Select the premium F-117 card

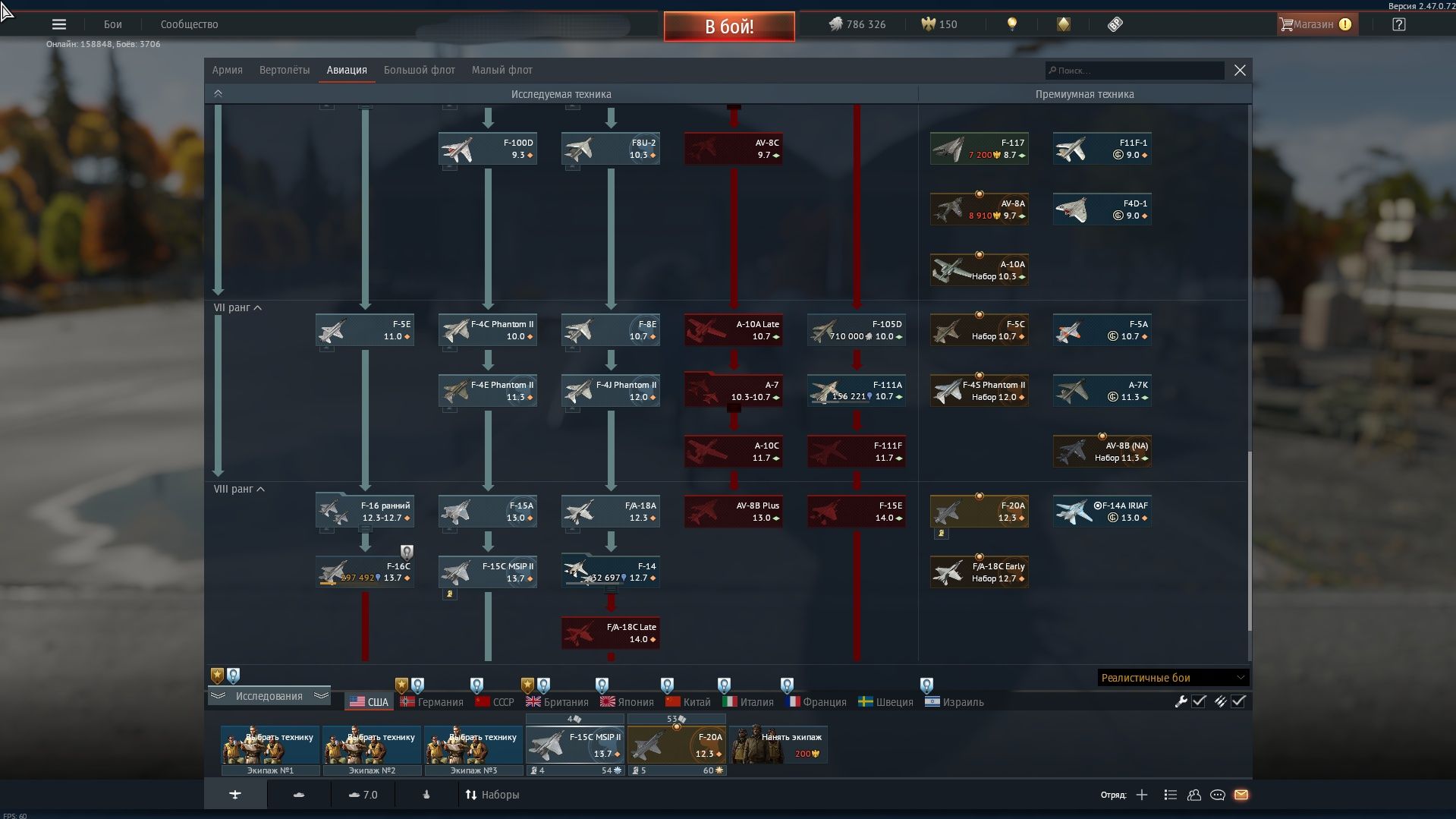980,149
